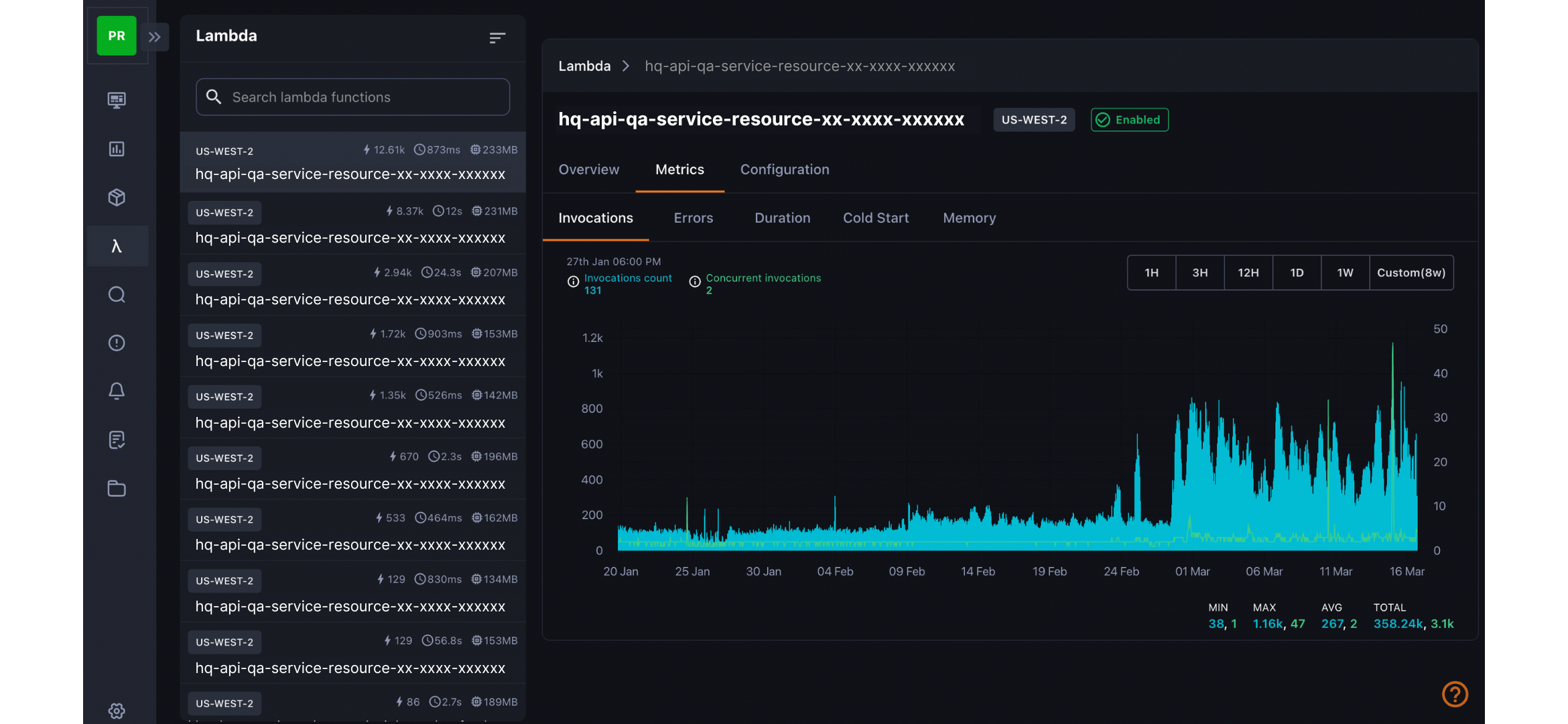Click the breadcrumb function name
This screenshot has height=724, width=1568.
point(799,66)
